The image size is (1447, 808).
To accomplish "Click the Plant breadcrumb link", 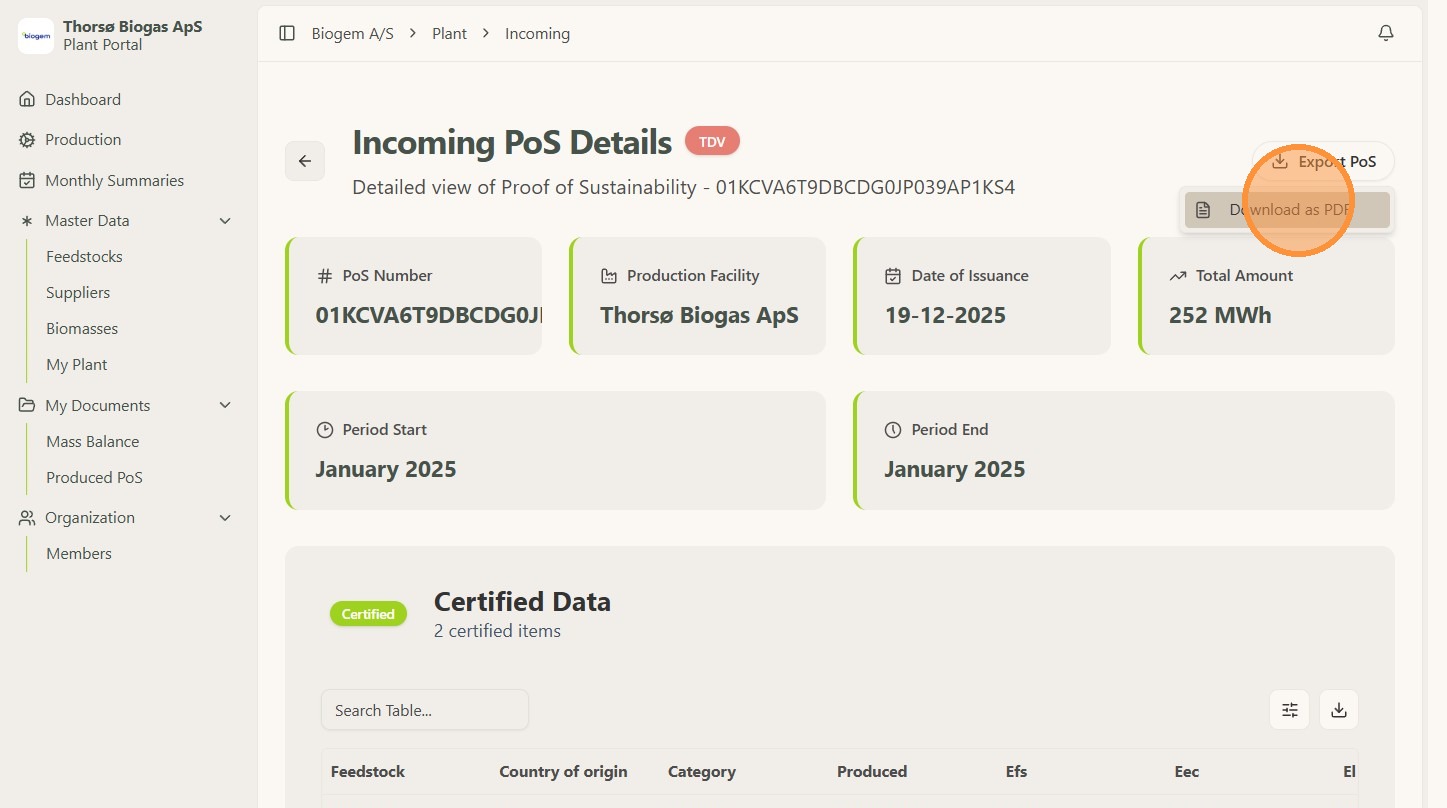I will (x=449, y=34).
